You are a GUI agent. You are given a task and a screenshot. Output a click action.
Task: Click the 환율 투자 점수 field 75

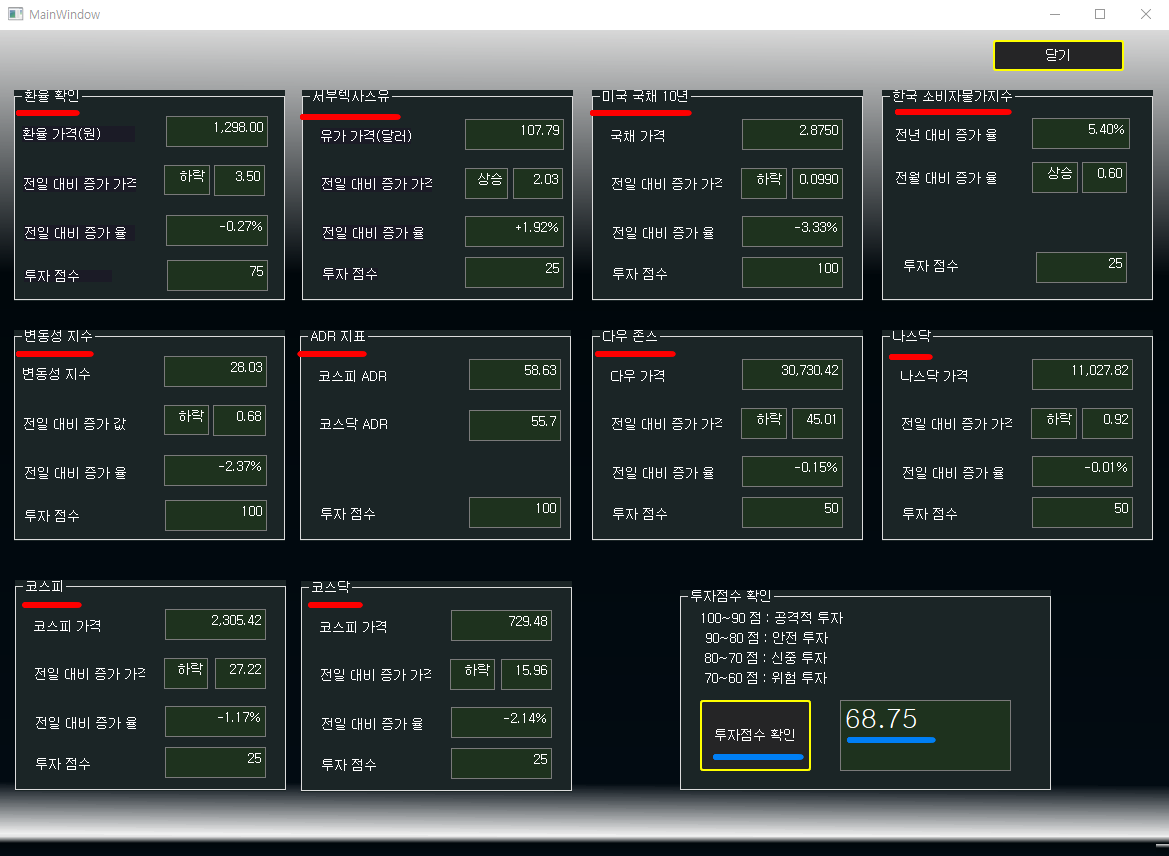pos(217,275)
